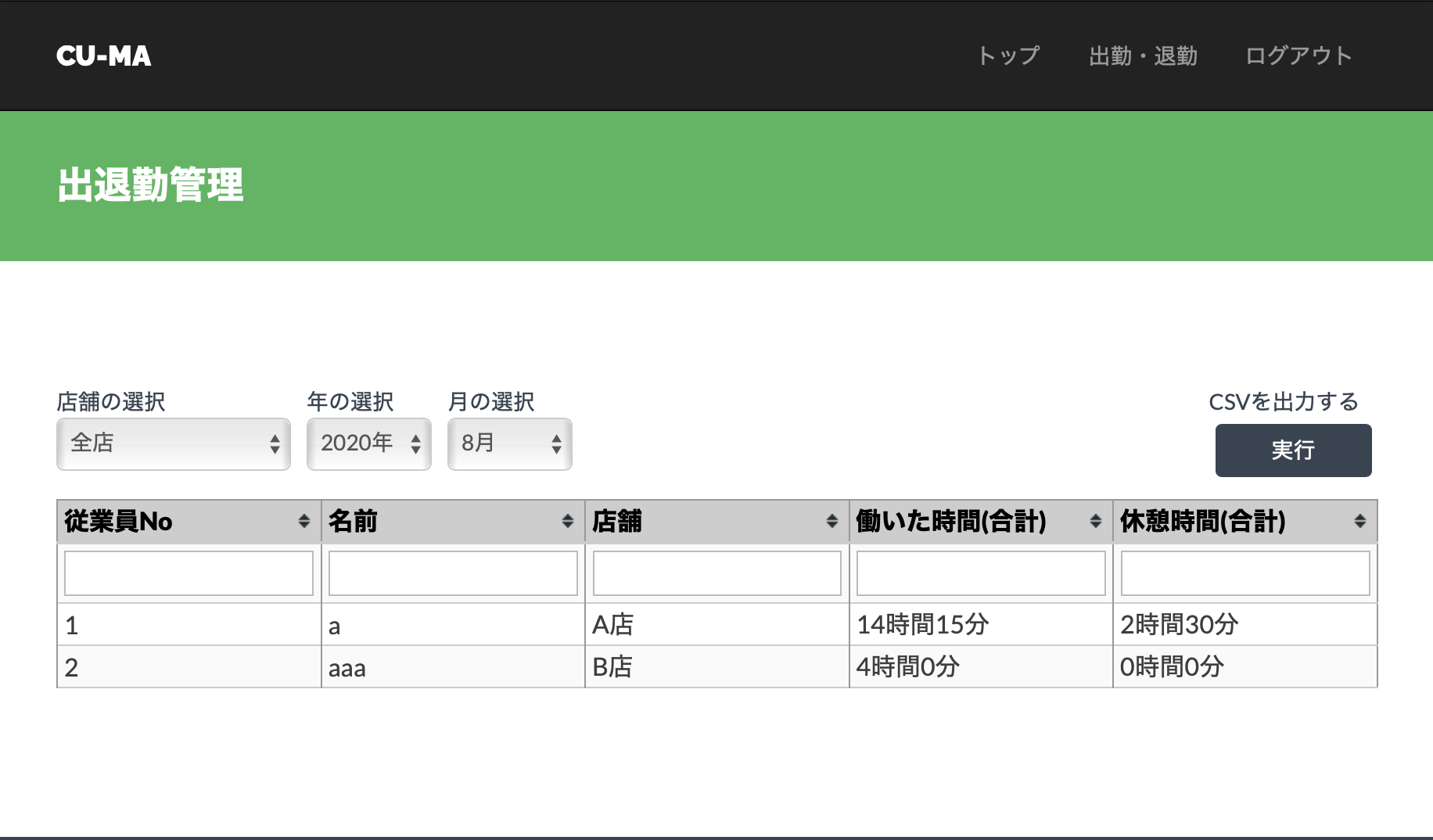Select the table row for employee aaa
The image size is (1433, 840).
click(453, 668)
